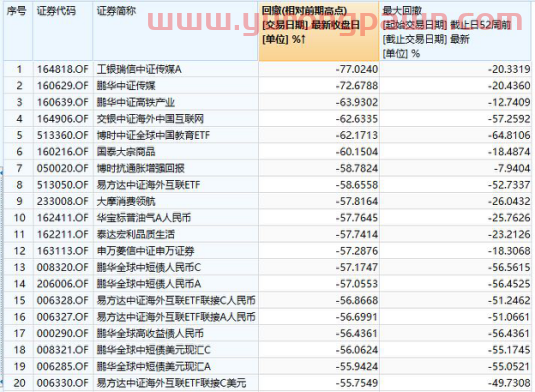This screenshot has width=535, height=392.
Task: Click drawdown value -57.0553
Action: (357, 284)
